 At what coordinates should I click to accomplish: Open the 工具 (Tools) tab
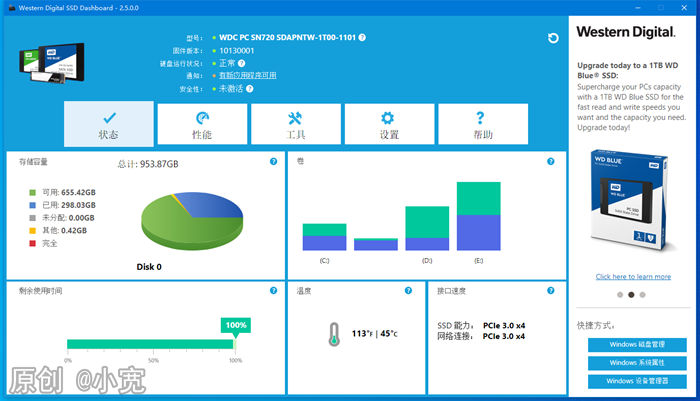tap(296, 124)
